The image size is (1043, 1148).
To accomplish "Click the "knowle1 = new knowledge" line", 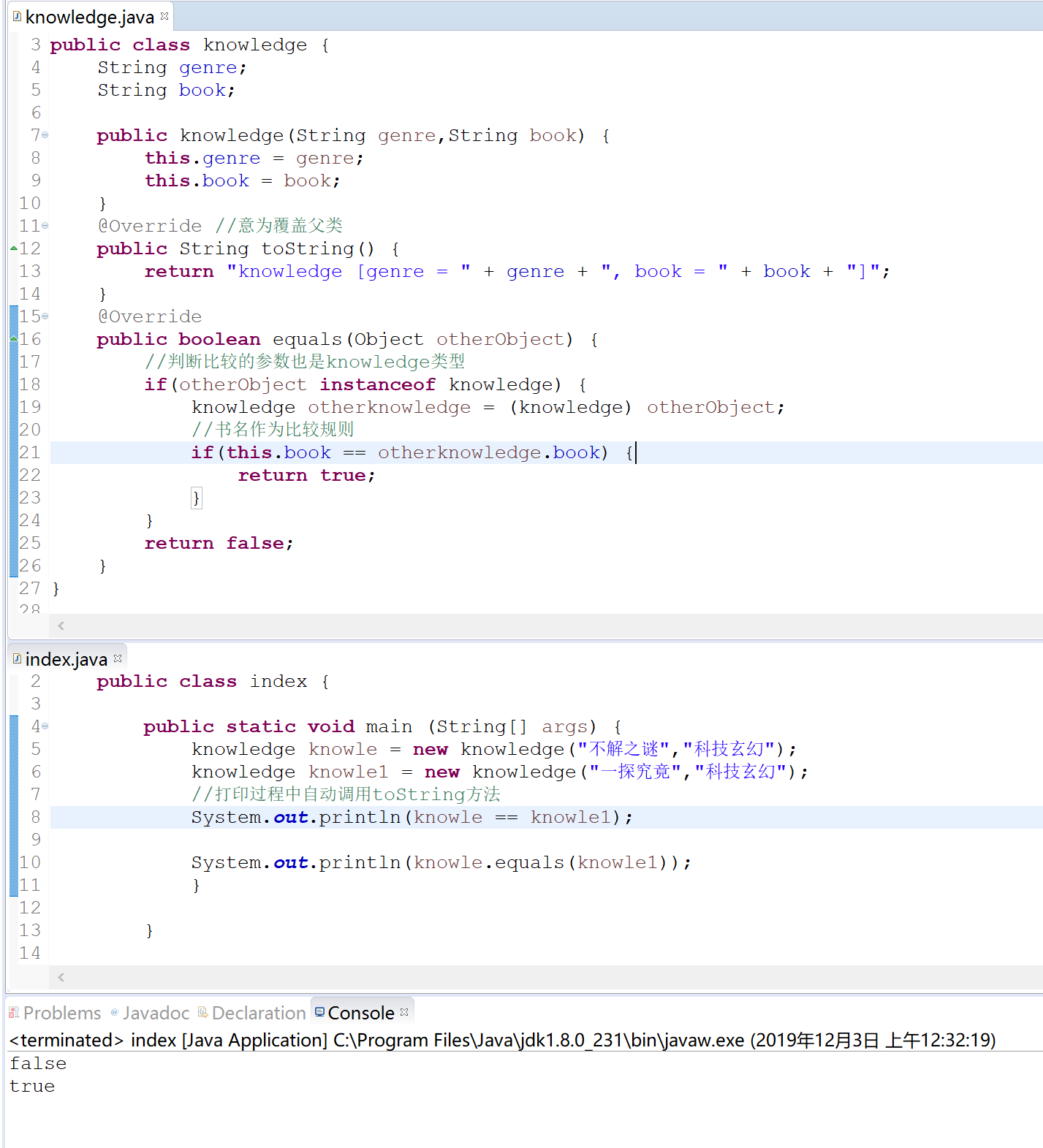I will [x=500, y=772].
